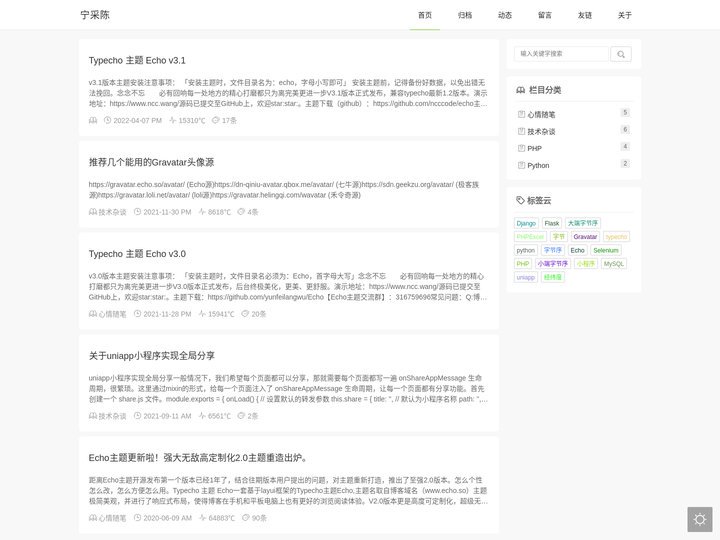The width and height of the screenshot is (720, 540).
Task: Click the 大端字节序 tag
Action: [x=583, y=223]
